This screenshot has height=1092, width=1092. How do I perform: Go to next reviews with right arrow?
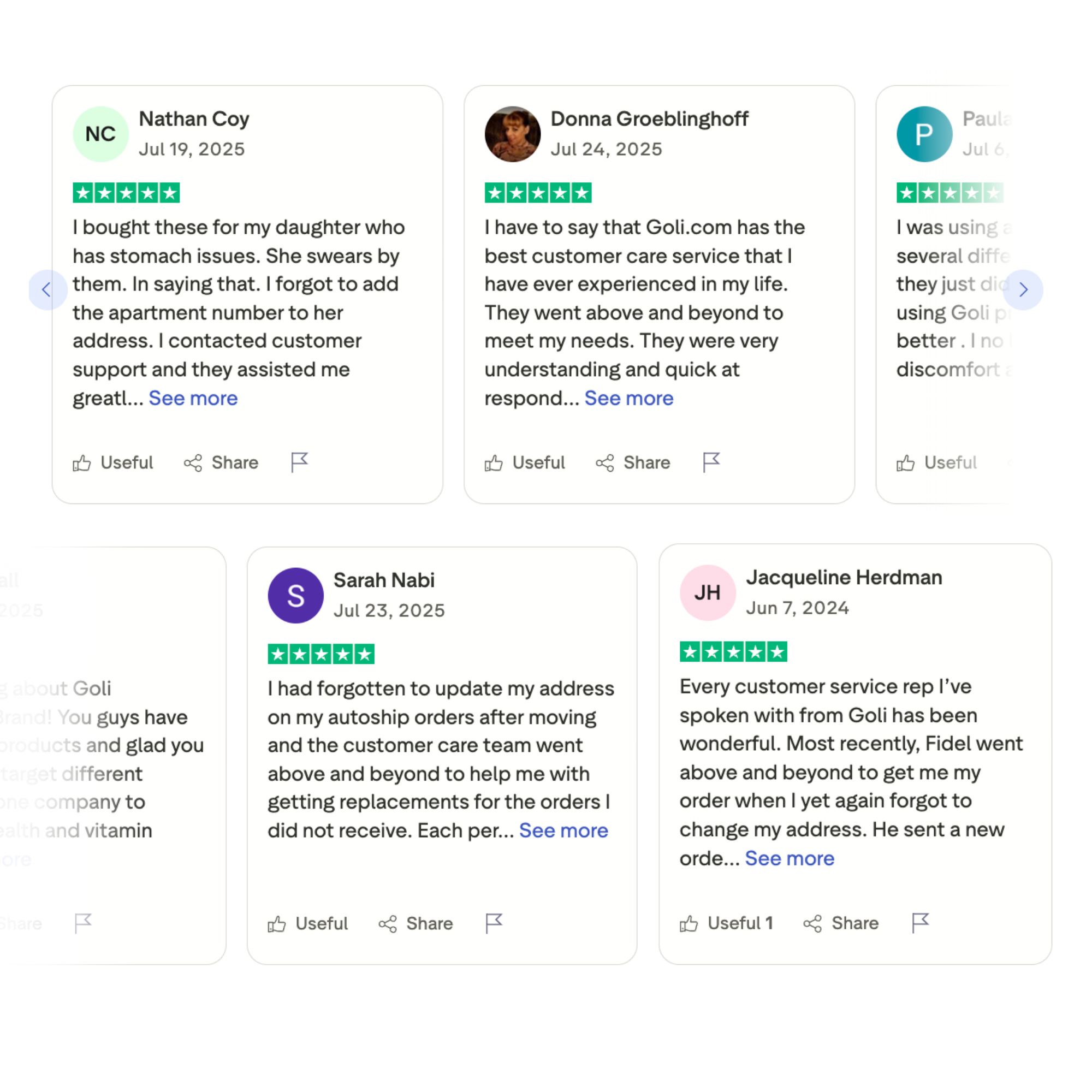[x=1023, y=290]
